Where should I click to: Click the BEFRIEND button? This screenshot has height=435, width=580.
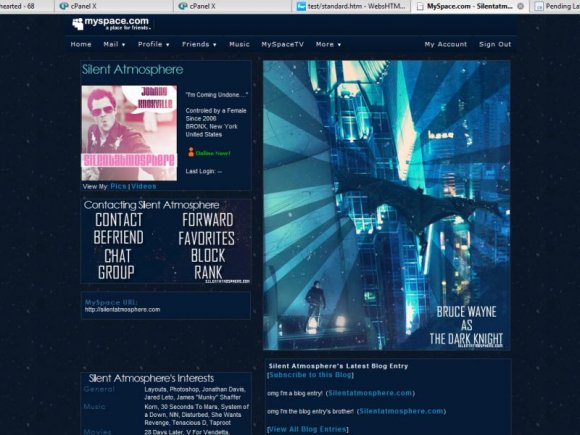(x=118, y=237)
